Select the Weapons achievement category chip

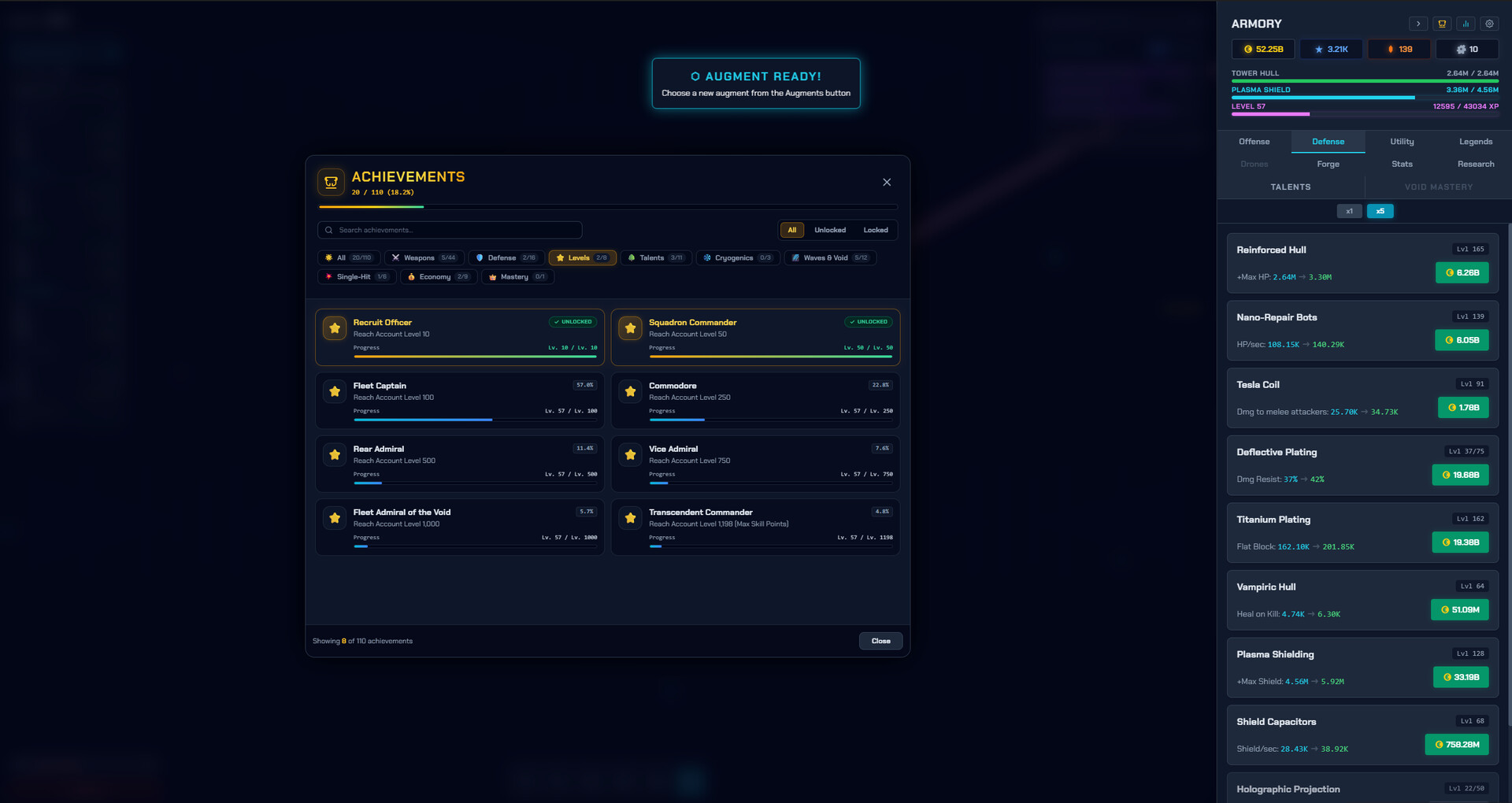(424, 257)
